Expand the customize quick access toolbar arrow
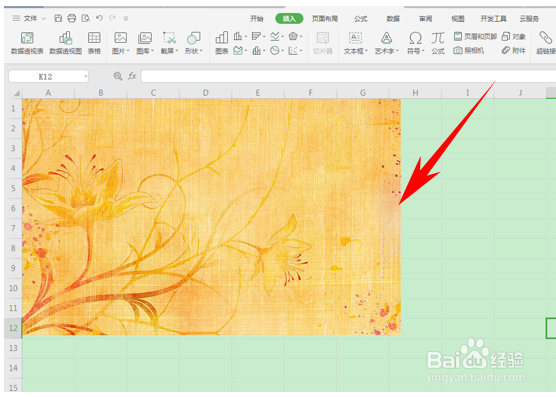Viewport: 556px width, 397px height. pyautogui.click(x=126, y=18)
